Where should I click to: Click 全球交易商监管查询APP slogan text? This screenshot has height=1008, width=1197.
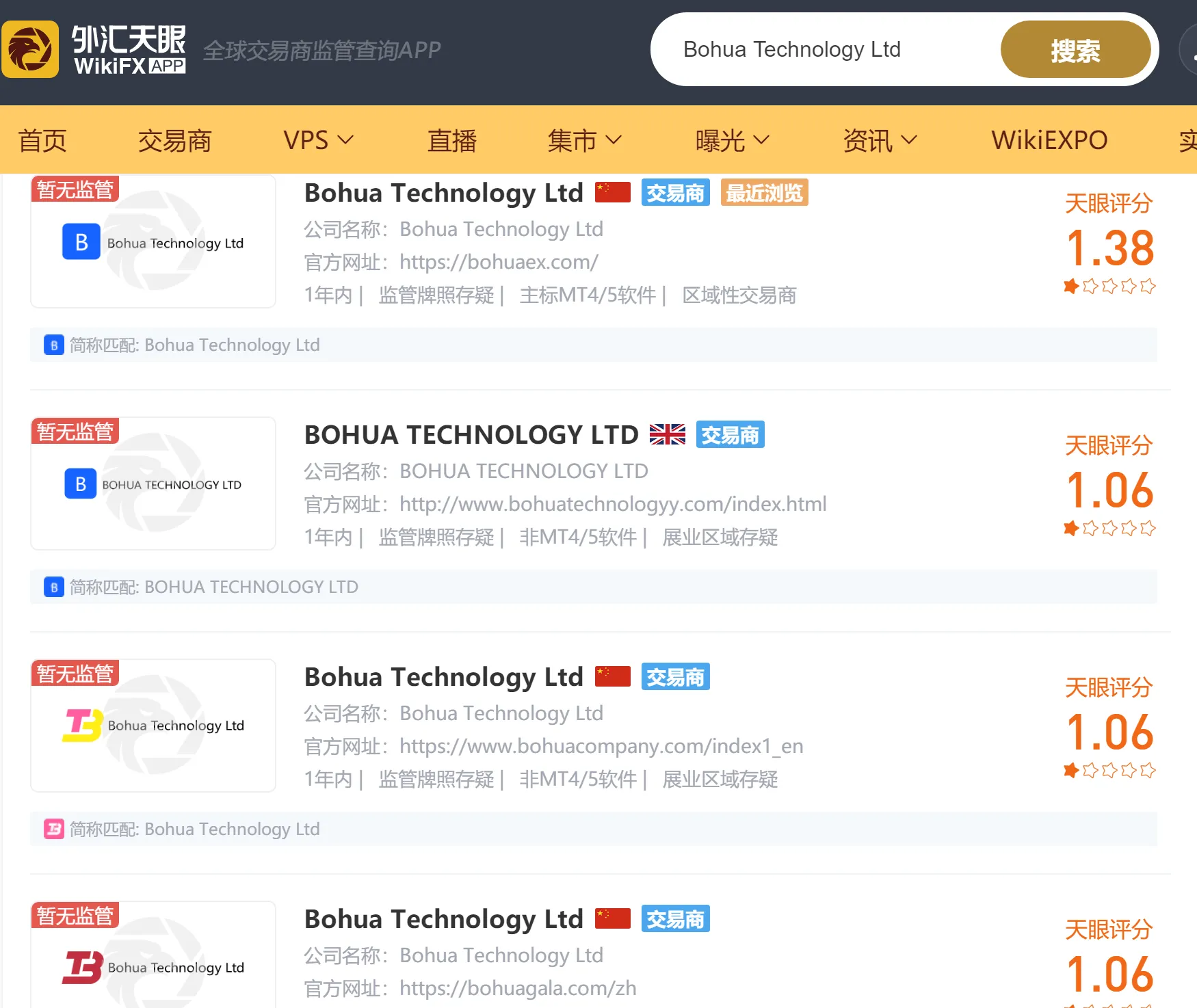pos(322,50)
